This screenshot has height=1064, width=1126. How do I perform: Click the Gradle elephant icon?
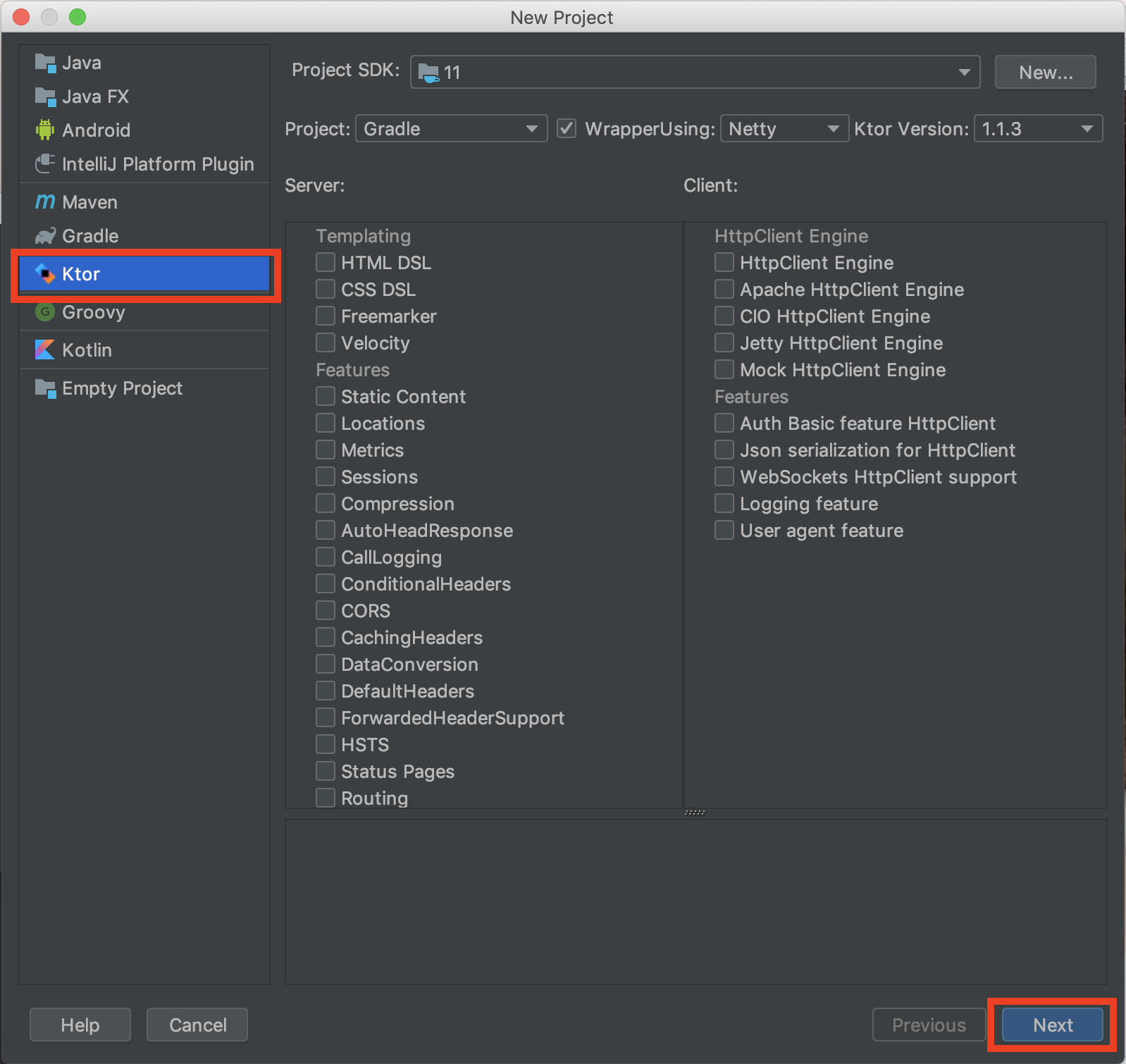pyautogui.click(x=45, y=236)
